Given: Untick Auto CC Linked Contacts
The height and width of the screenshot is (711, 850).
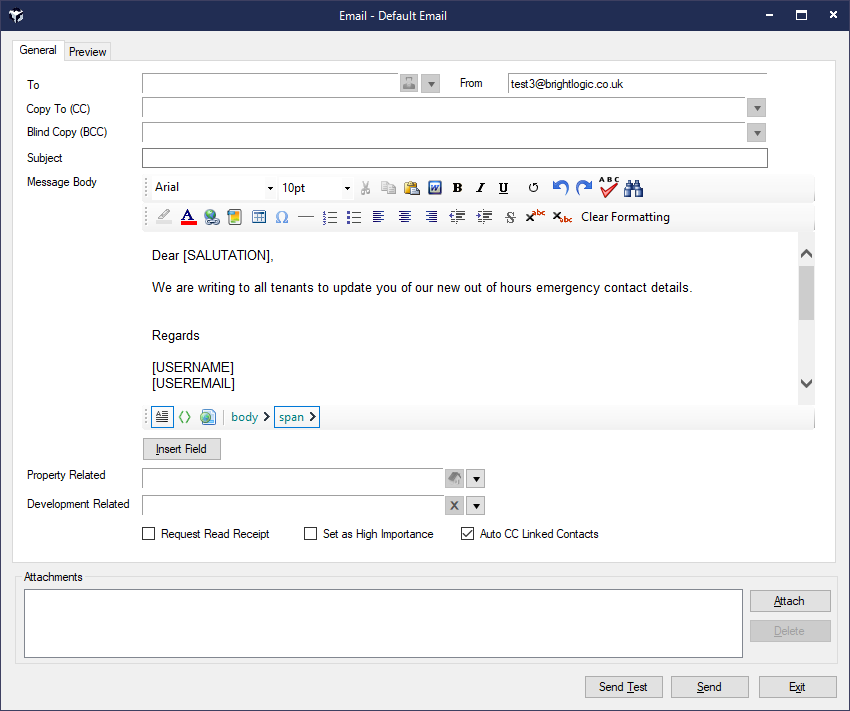Looking at the screenshot, I should (467, 534).
